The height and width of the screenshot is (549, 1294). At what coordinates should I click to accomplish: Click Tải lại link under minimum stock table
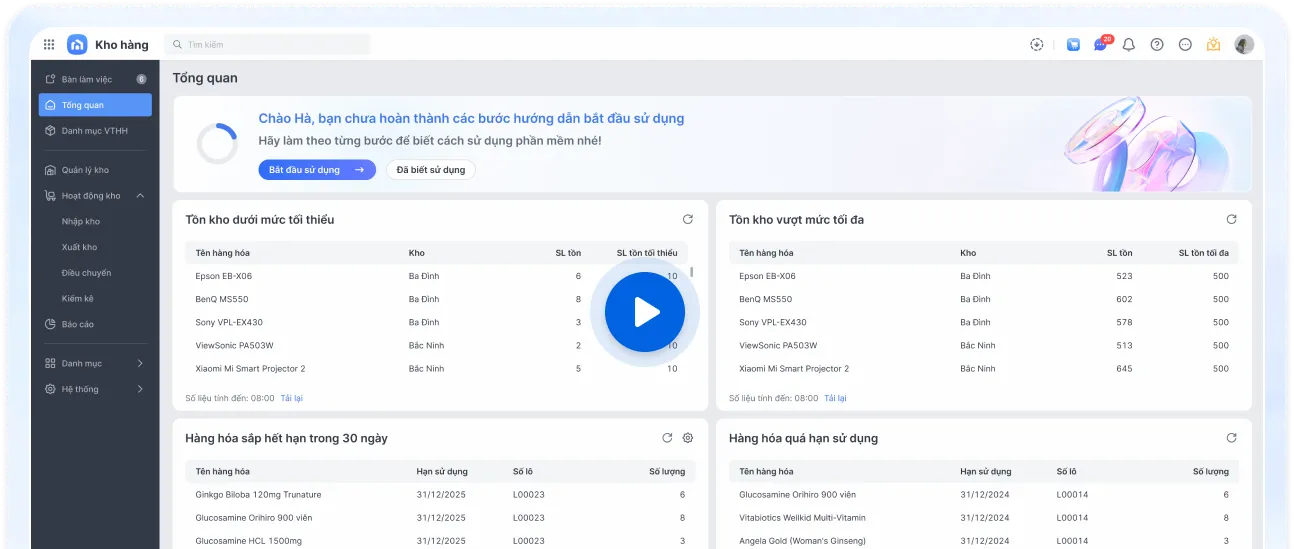pyautogui.click(x=291, y=398)
